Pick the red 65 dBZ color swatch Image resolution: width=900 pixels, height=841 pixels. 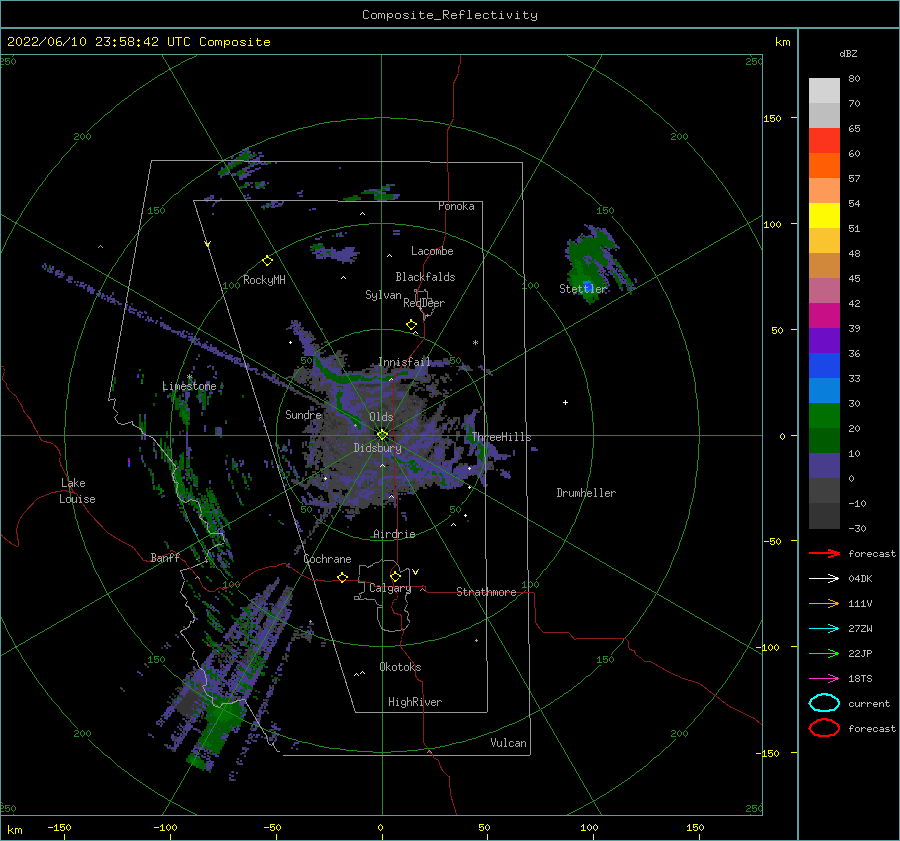824,141
